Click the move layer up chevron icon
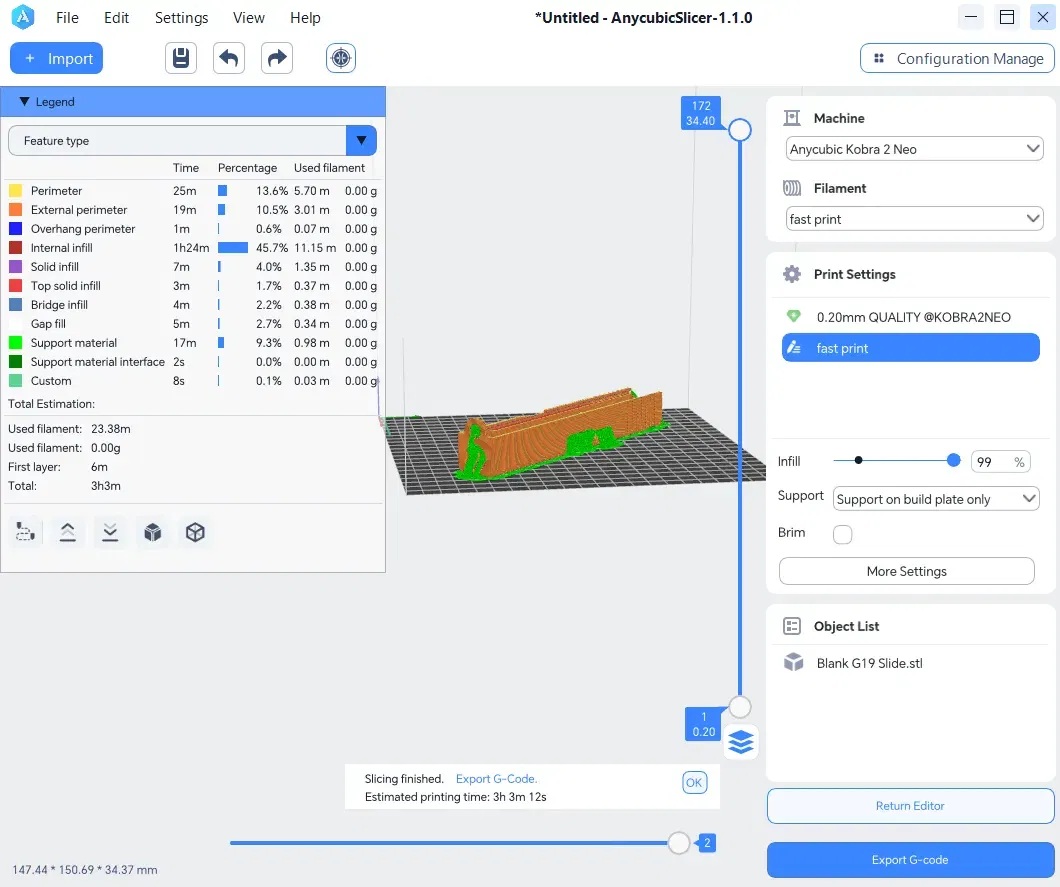Image resolution: width=1060 pixels, height=887 pixels. pos(68,532)
